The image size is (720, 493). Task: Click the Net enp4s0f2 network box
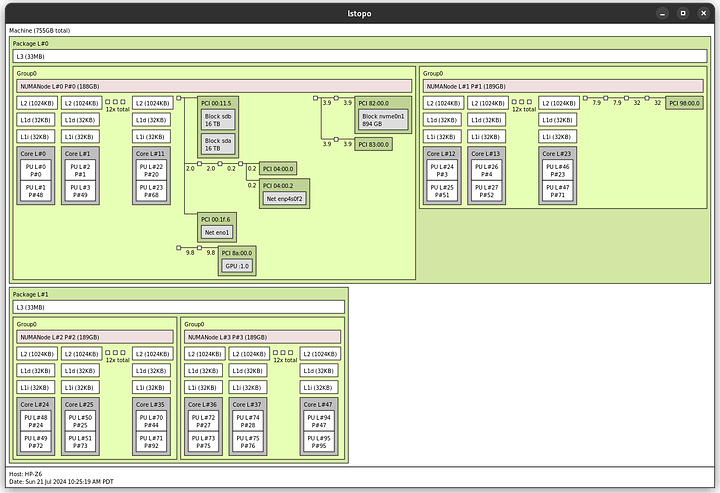click(284, 198)
